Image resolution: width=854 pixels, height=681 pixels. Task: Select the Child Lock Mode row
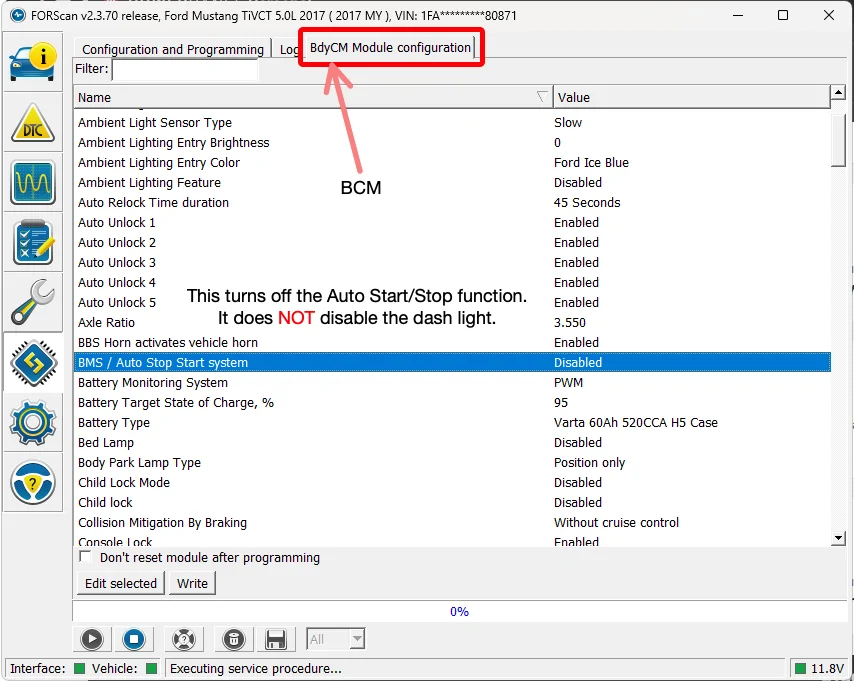452,482
